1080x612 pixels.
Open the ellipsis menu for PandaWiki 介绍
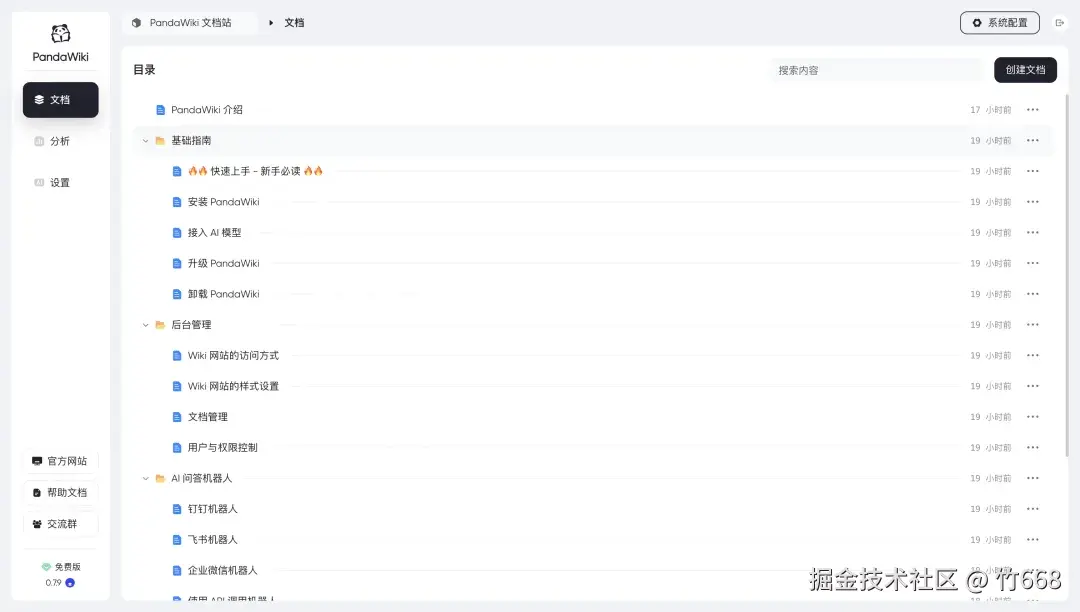(x=1032, y=110)
